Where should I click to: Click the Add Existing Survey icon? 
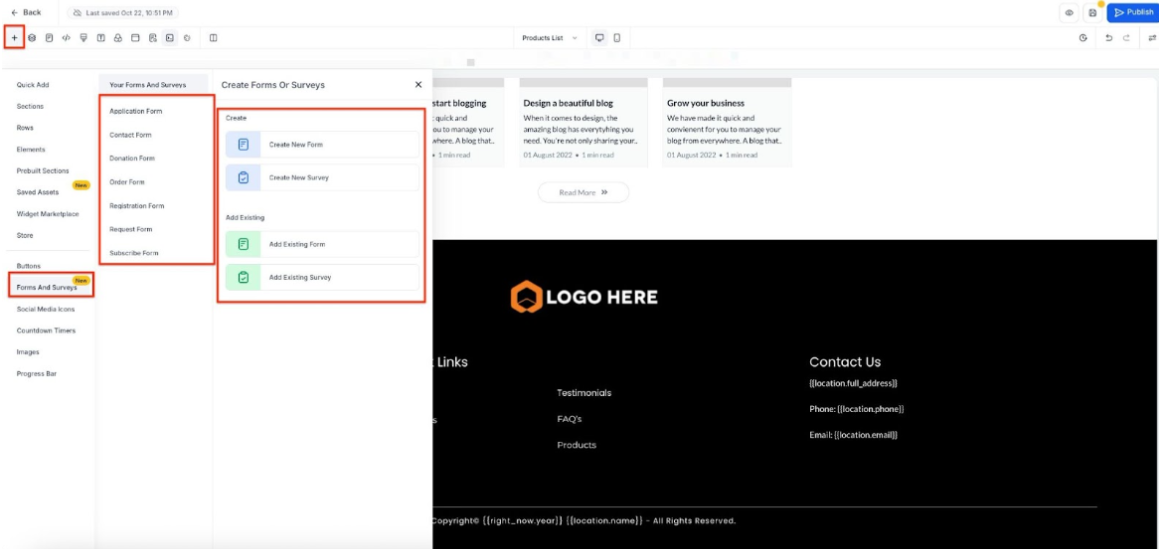(x=243, y=277)
